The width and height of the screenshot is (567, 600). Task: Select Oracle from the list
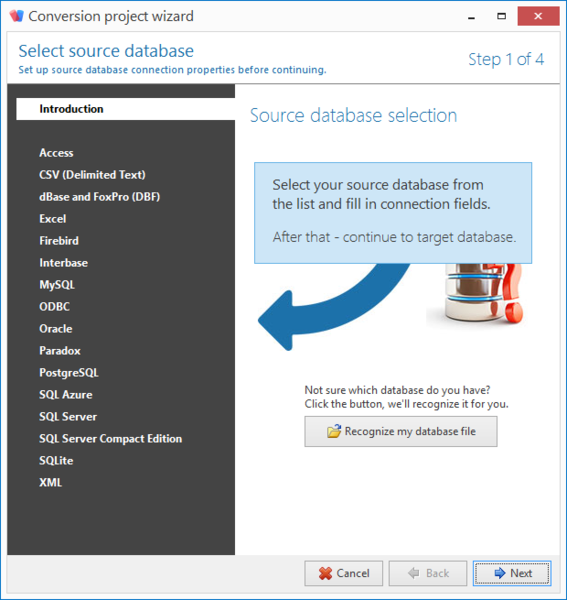coord(55,329)
